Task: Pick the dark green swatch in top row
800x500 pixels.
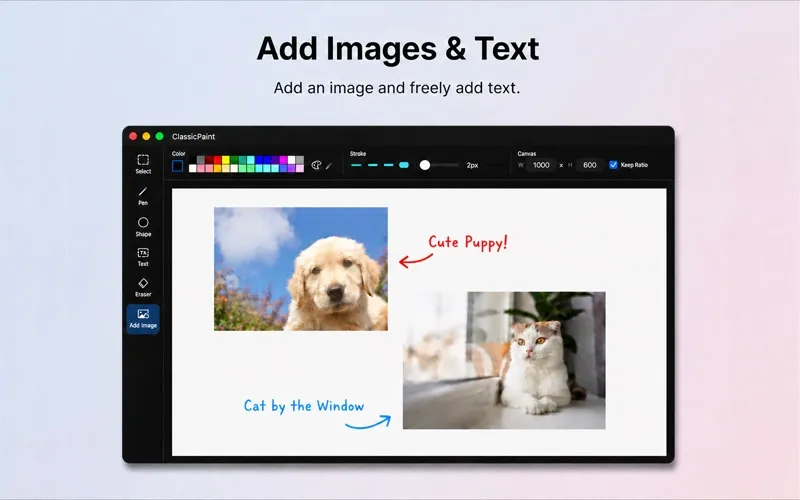Action: pos(234,160)
